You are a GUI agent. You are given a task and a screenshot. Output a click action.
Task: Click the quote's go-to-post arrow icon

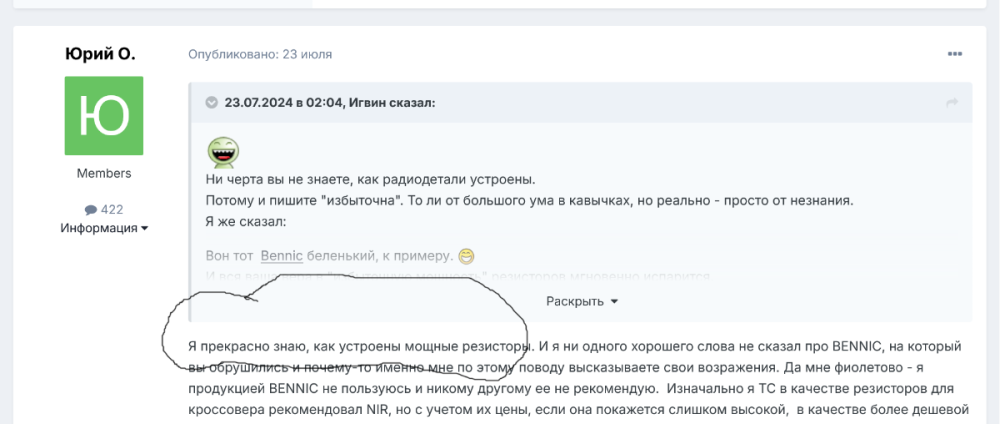tap(951, 103)
